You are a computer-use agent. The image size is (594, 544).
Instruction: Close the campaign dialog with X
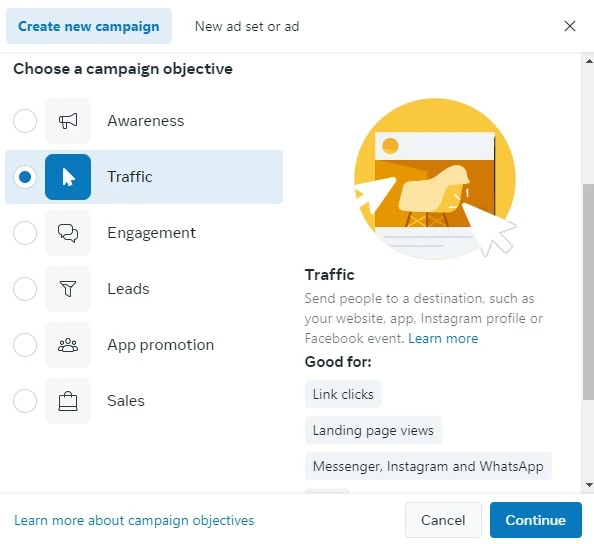click(570, 26)
